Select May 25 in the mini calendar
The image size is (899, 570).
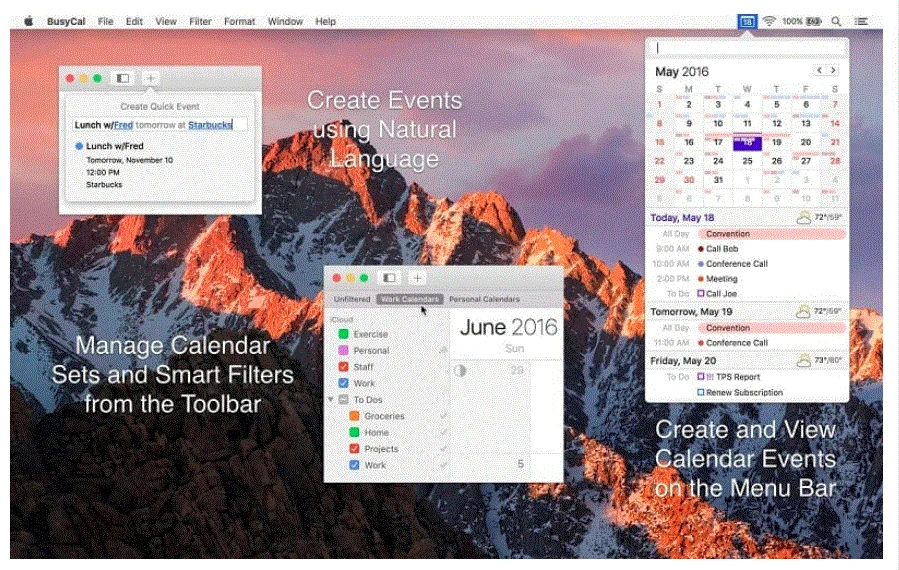[x=747, y=161]
